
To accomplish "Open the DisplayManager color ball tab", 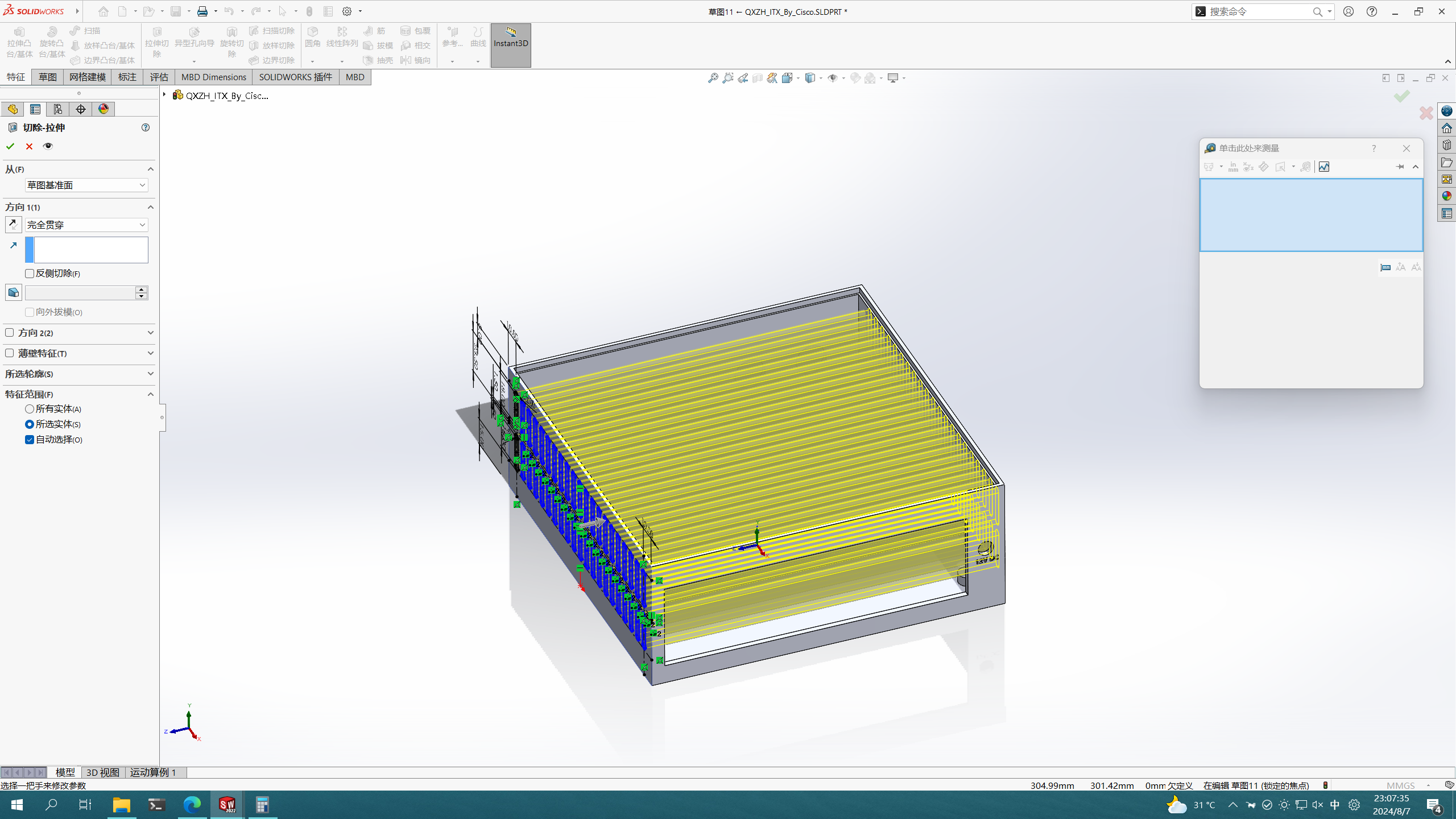I will point(104,109).
